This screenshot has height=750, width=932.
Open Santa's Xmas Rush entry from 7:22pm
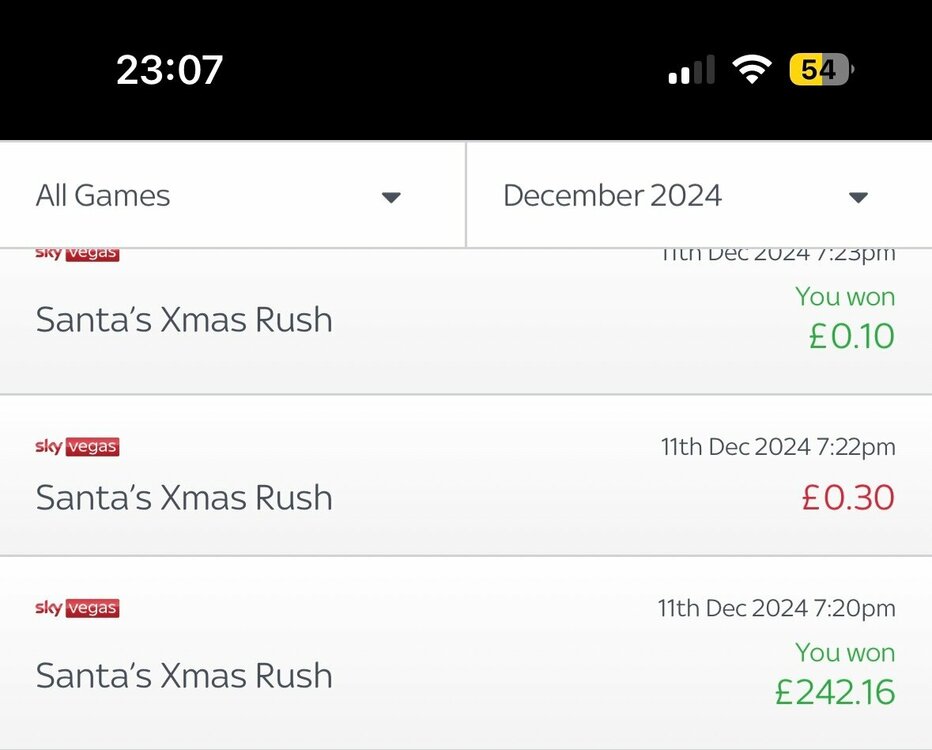(x=184, y=497)
